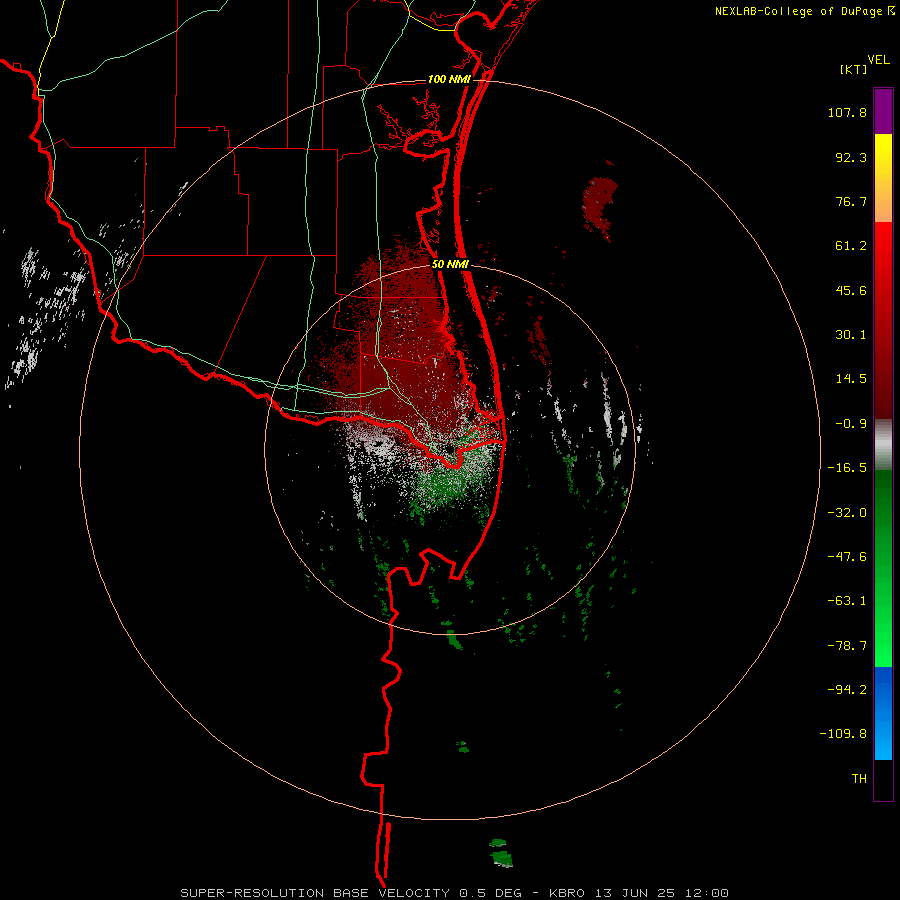900x900 pixels.
Task: Click the -78.7 value on velocity scale
Action: click(847, 646)
